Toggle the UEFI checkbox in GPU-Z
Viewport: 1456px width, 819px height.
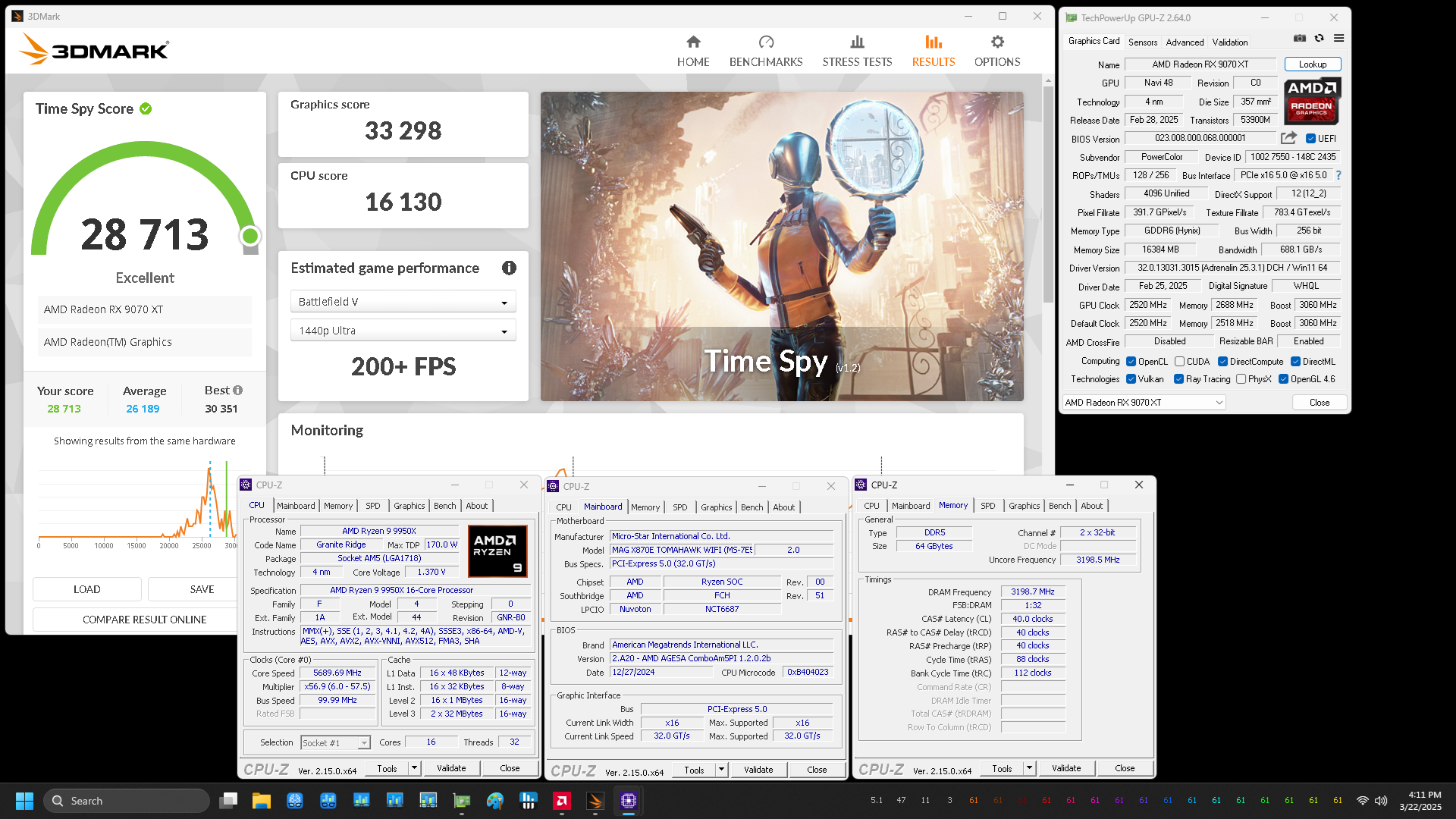click(1310, 139)
